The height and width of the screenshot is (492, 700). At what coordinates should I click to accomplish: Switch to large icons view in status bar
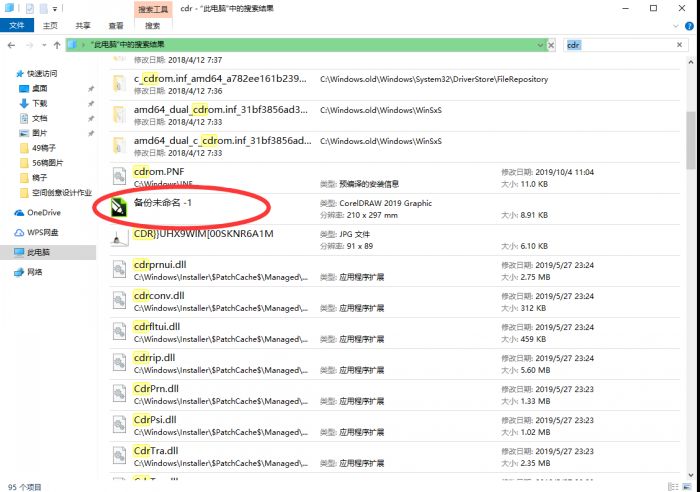[x=688, y=487]
